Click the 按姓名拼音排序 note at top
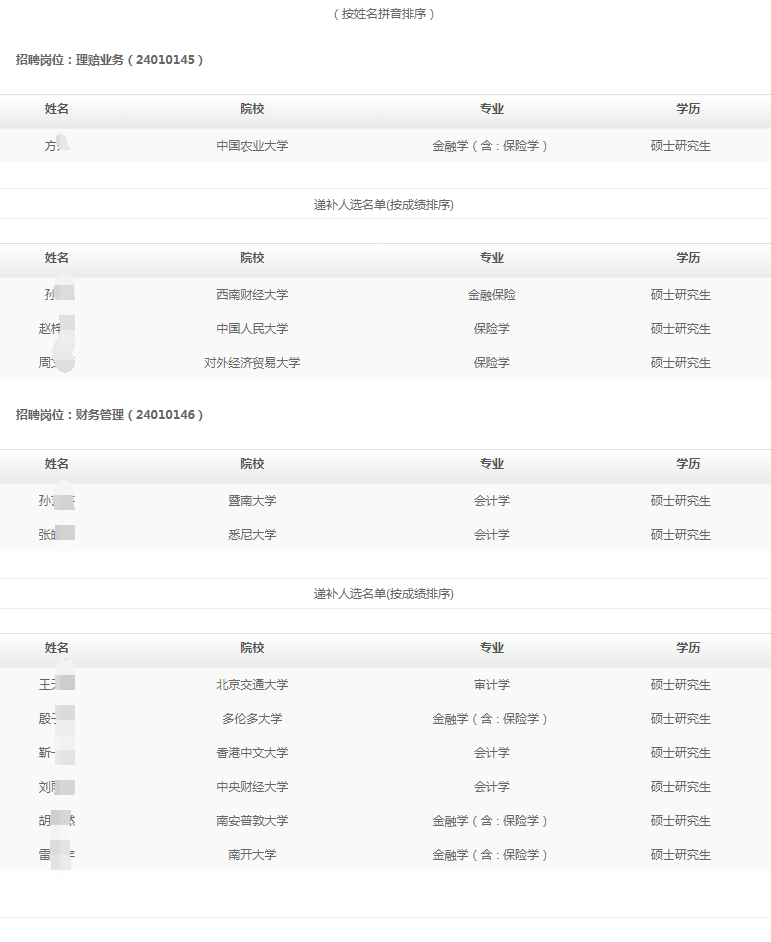 (x=385, y=14)
